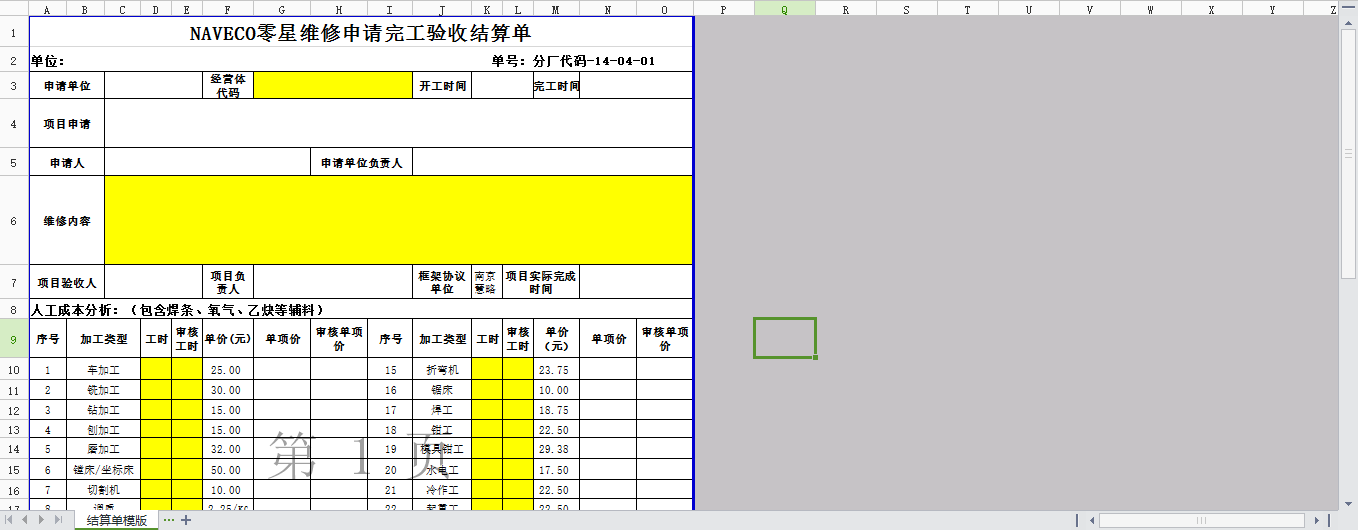This screenshot has width=1358, height=530.
Task: Select row 1 header
Action: (14, 33)
